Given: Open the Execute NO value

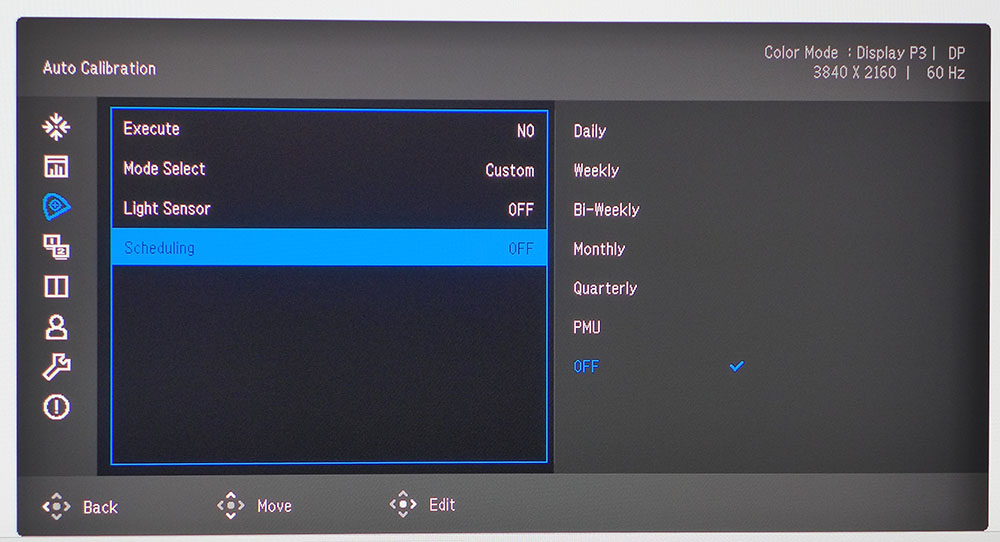Looking at the screenshot, I should point(525,131).
